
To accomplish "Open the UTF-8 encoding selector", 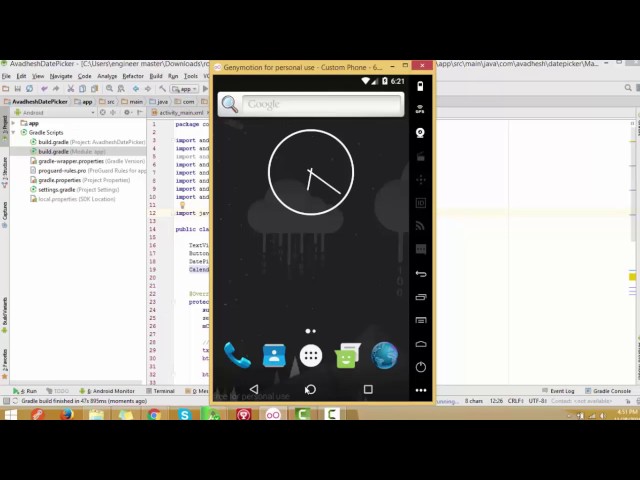I will pyautogui.click(x=537, y=401).
